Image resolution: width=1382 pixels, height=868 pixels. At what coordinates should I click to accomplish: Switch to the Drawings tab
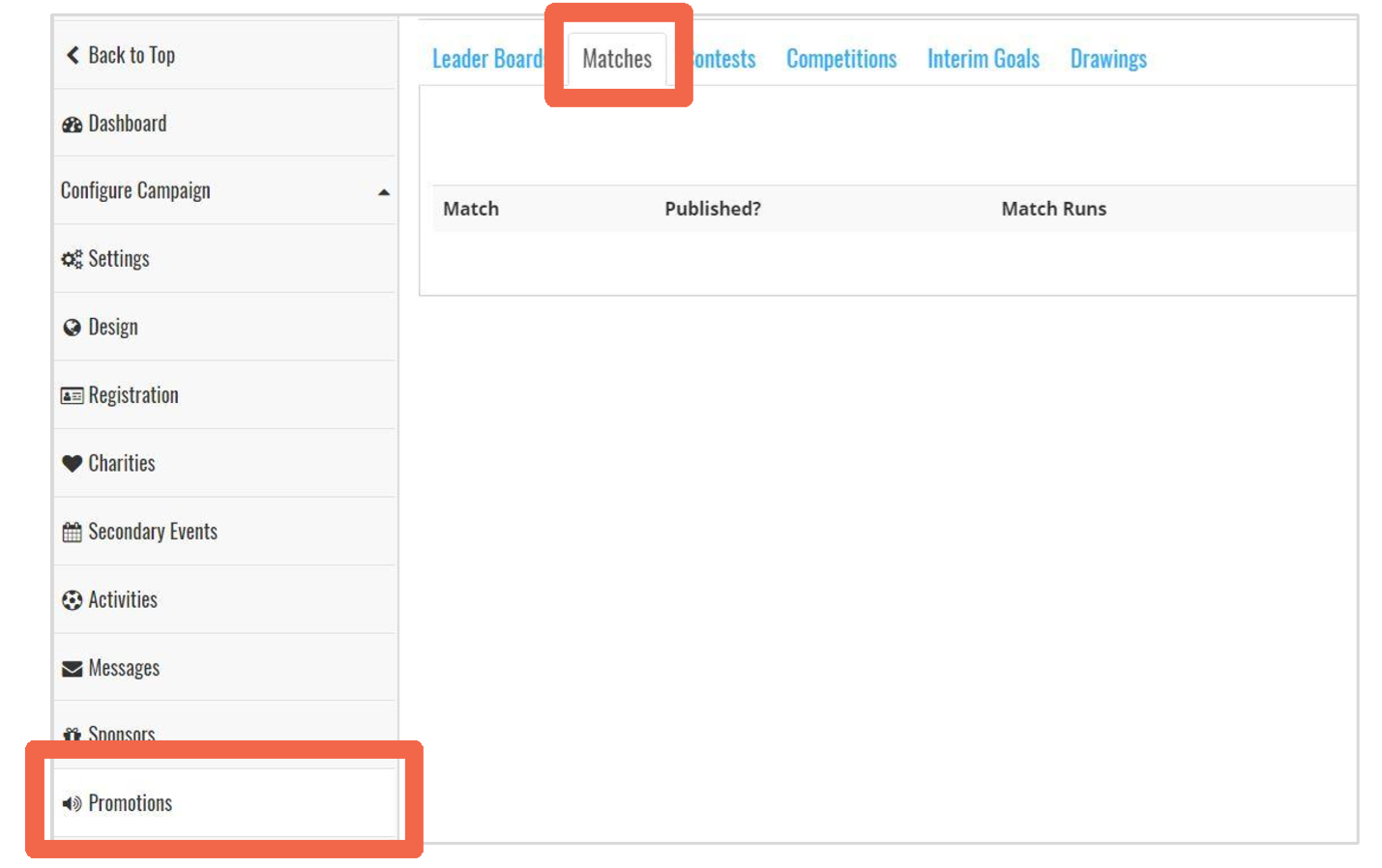click(1107, 58)
